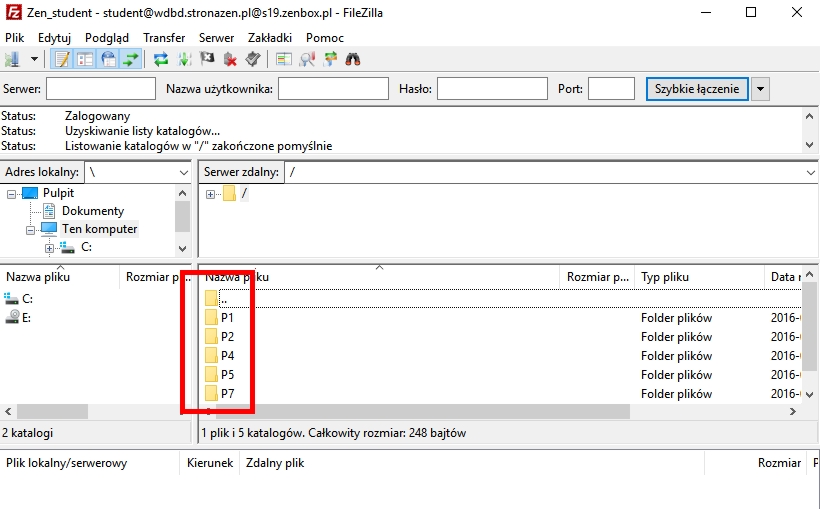Search for files with the binoculars icon
Screen dimensions: 820x509
click(x=353, y=59)
